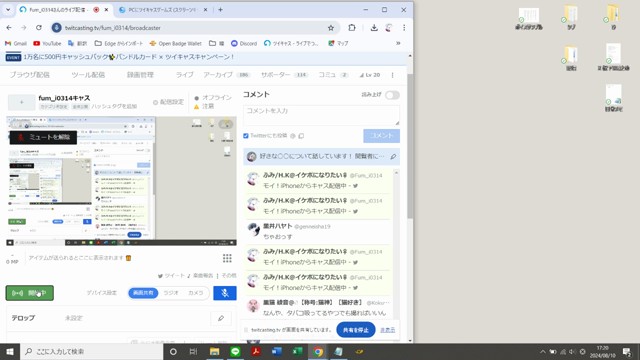The image size is (640, 360).
Task: Open the Gmail bookmark
Action: click(16, 43)
